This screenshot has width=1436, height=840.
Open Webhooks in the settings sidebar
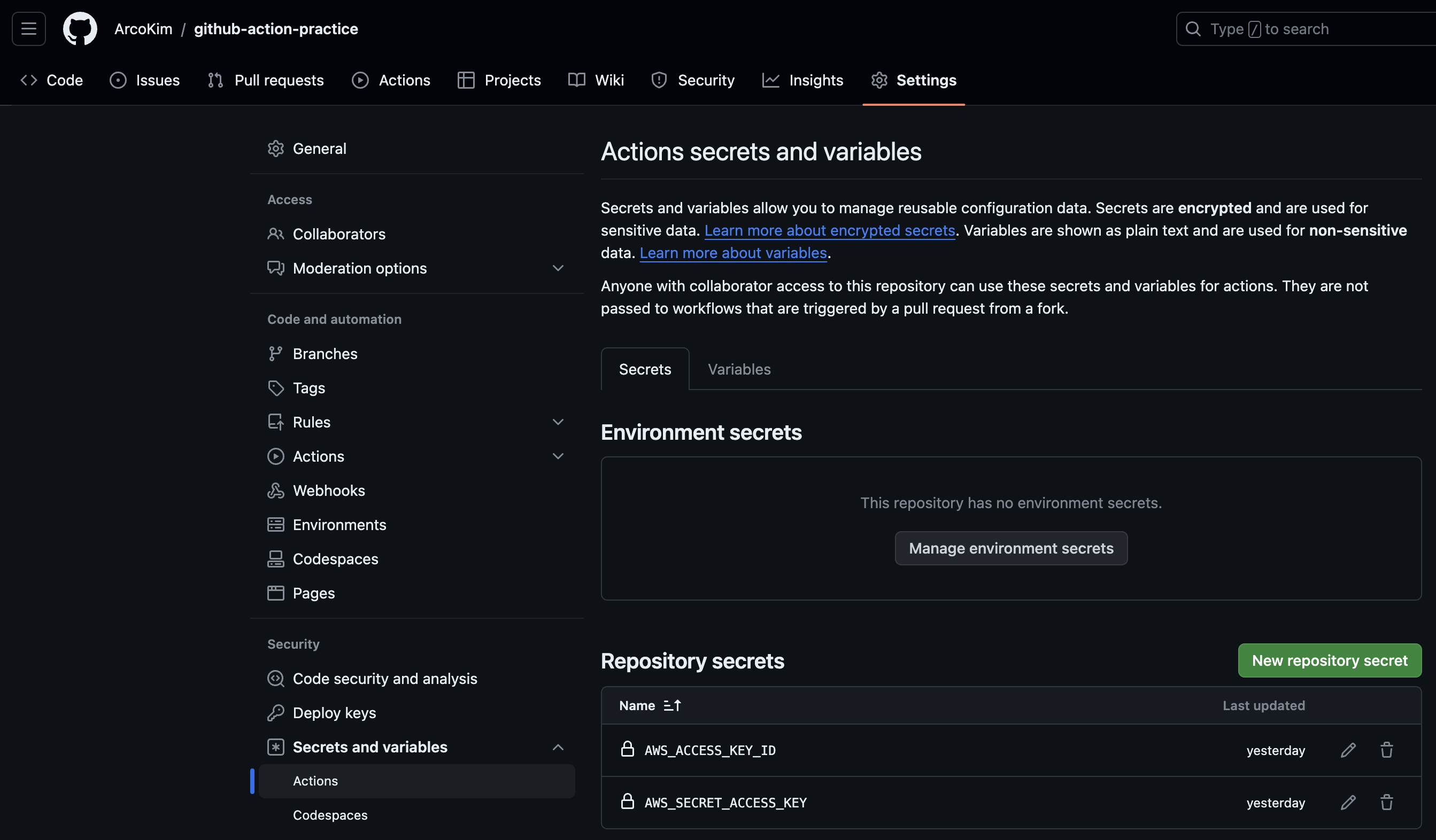(328, 491)
